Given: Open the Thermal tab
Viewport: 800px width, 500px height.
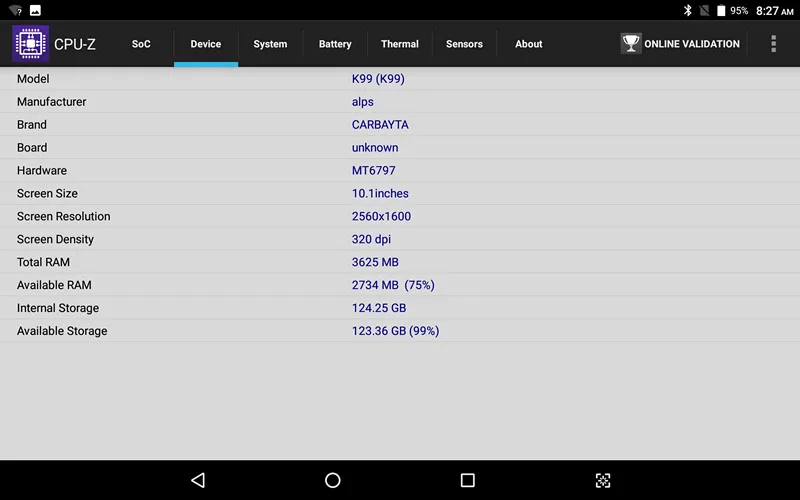Looking at the screenshot, I should (399, 44).
